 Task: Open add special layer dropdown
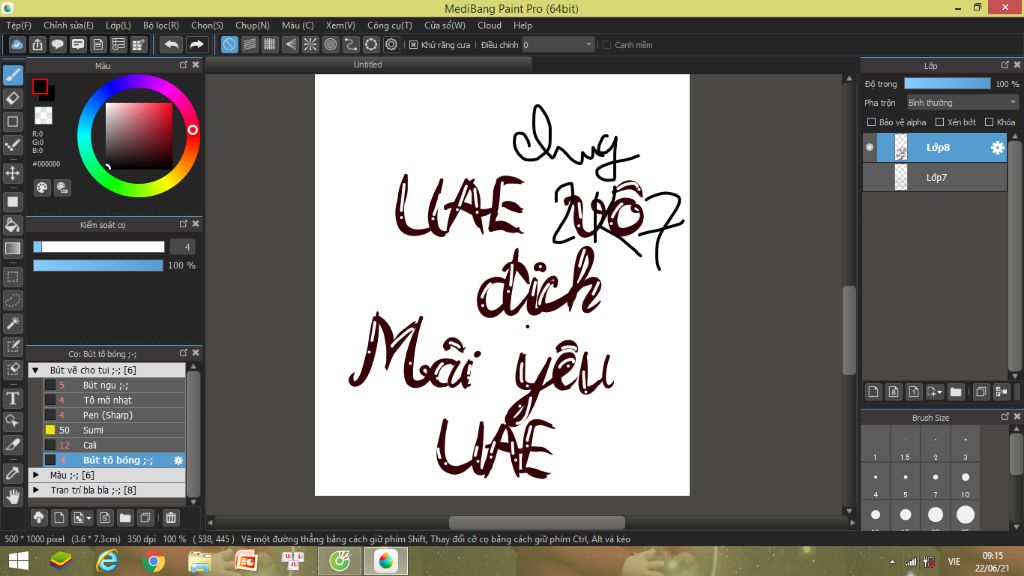click(935, 392)
